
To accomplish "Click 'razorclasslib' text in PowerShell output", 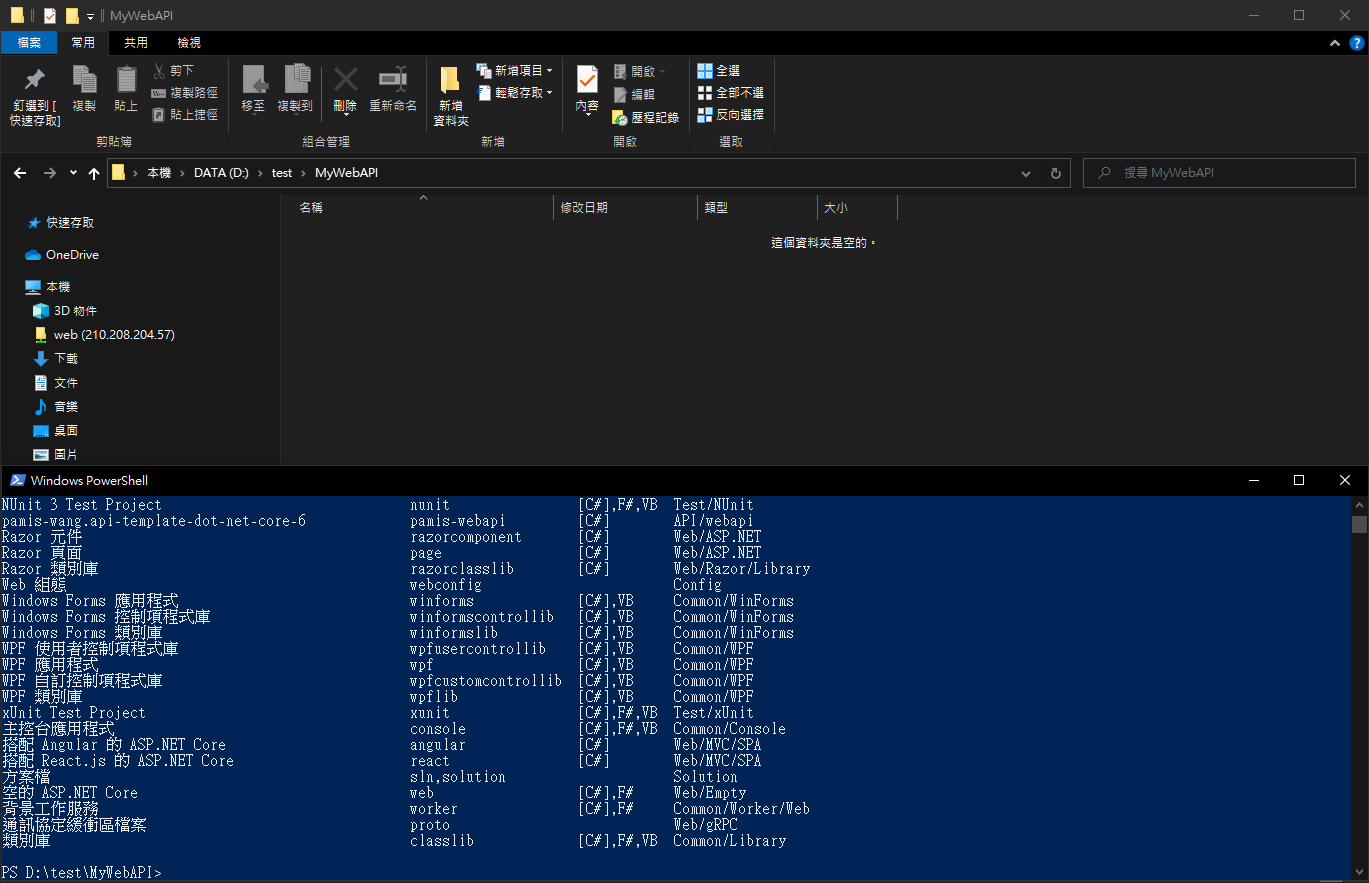I will tap(462, 569).
